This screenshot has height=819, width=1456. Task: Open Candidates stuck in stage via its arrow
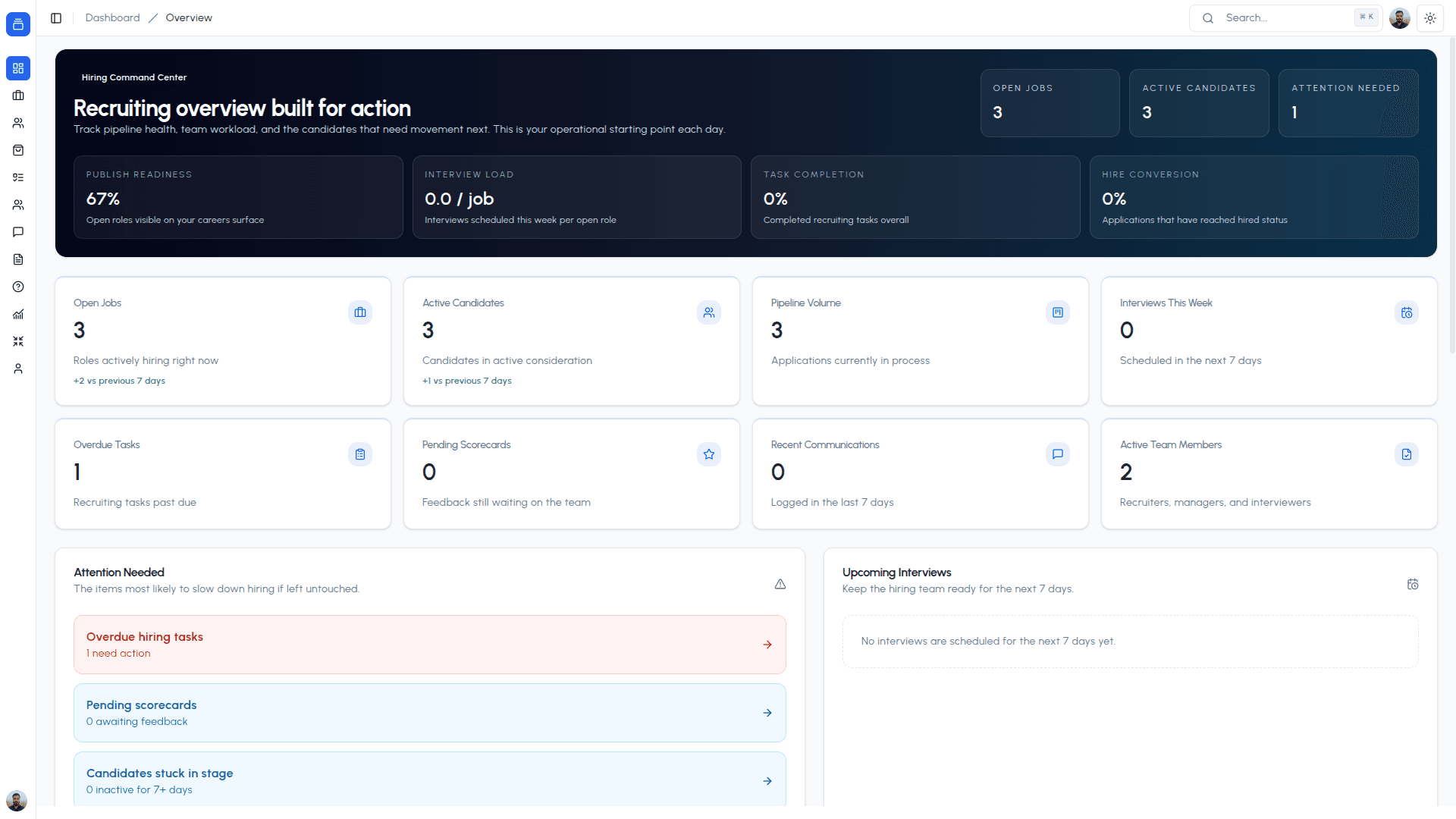(x=767, y=780)
